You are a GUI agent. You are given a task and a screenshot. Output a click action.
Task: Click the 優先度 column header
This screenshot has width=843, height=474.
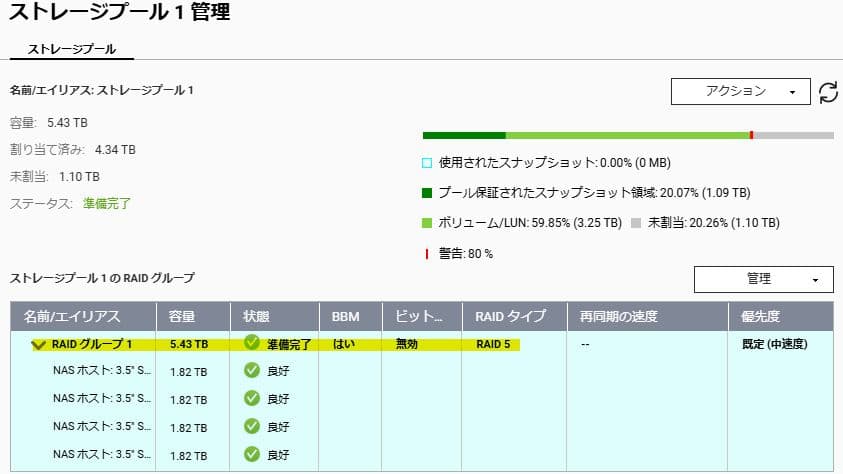760,317
